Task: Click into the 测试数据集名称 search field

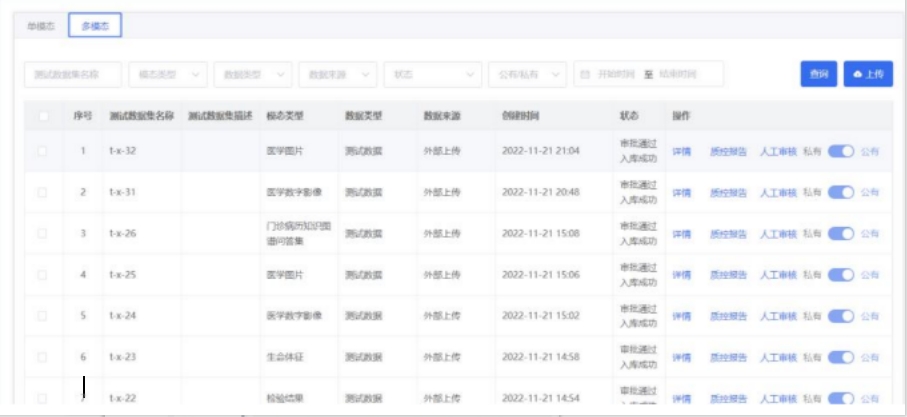Action: 73,74
